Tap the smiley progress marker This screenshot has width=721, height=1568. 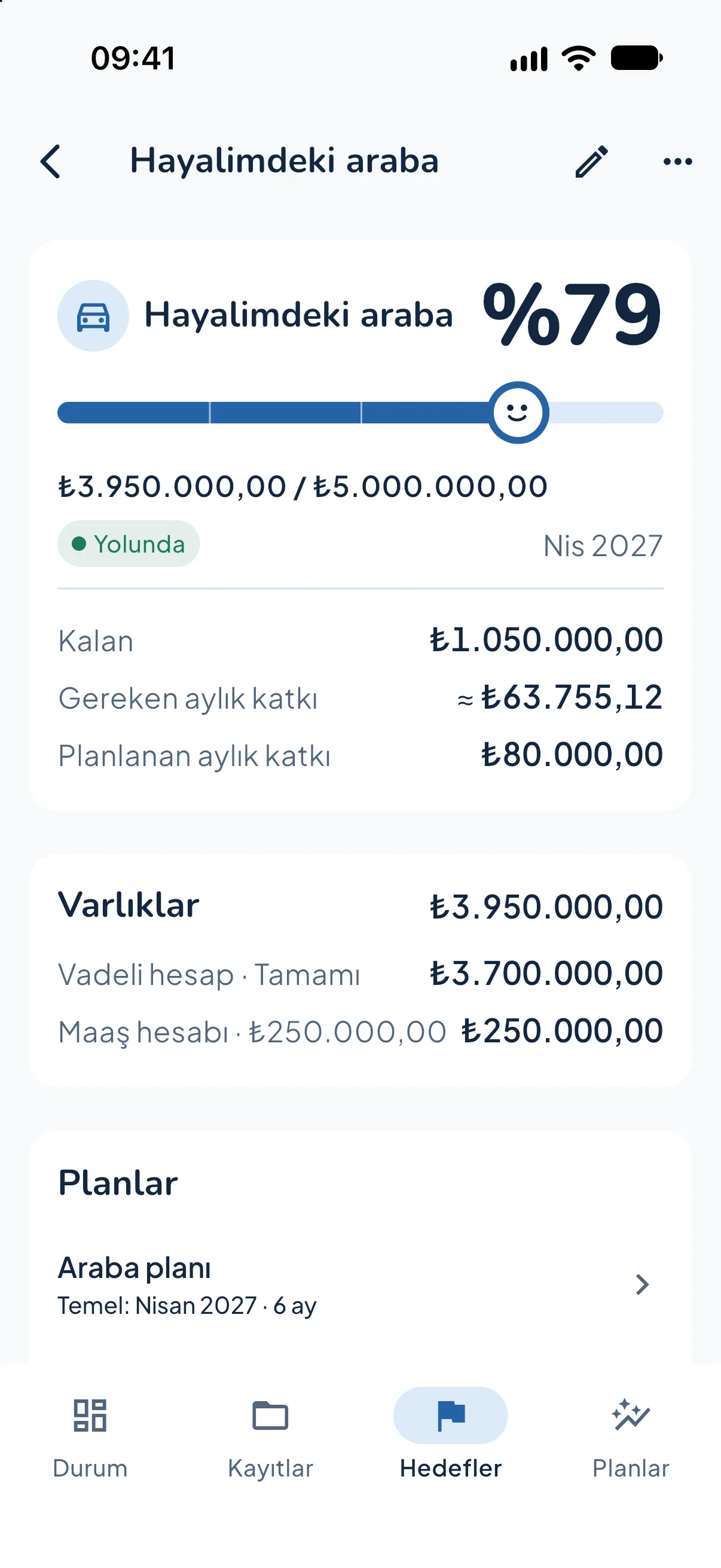[x=518, y=413]
